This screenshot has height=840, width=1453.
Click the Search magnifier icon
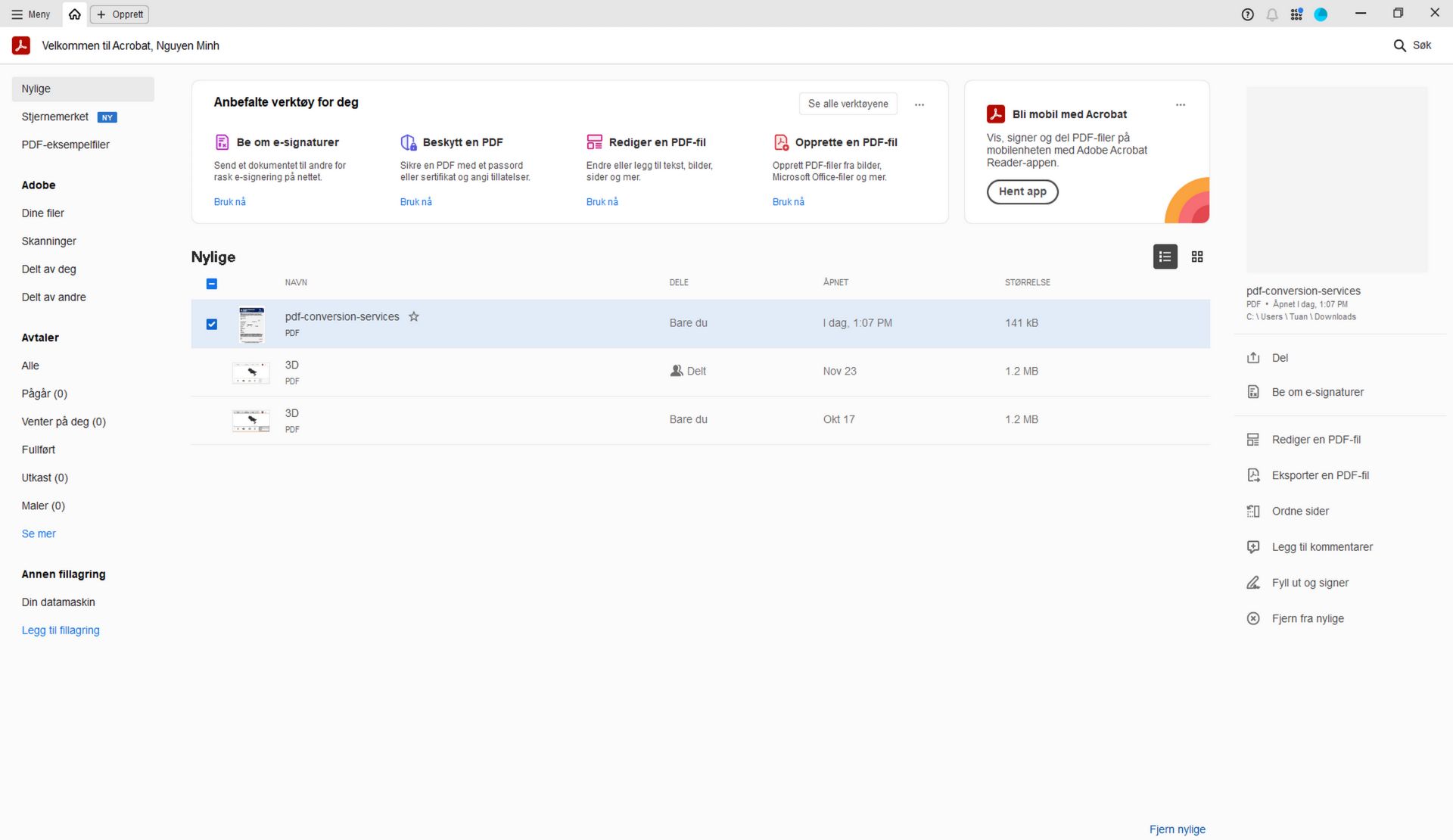pos(1399,45)
